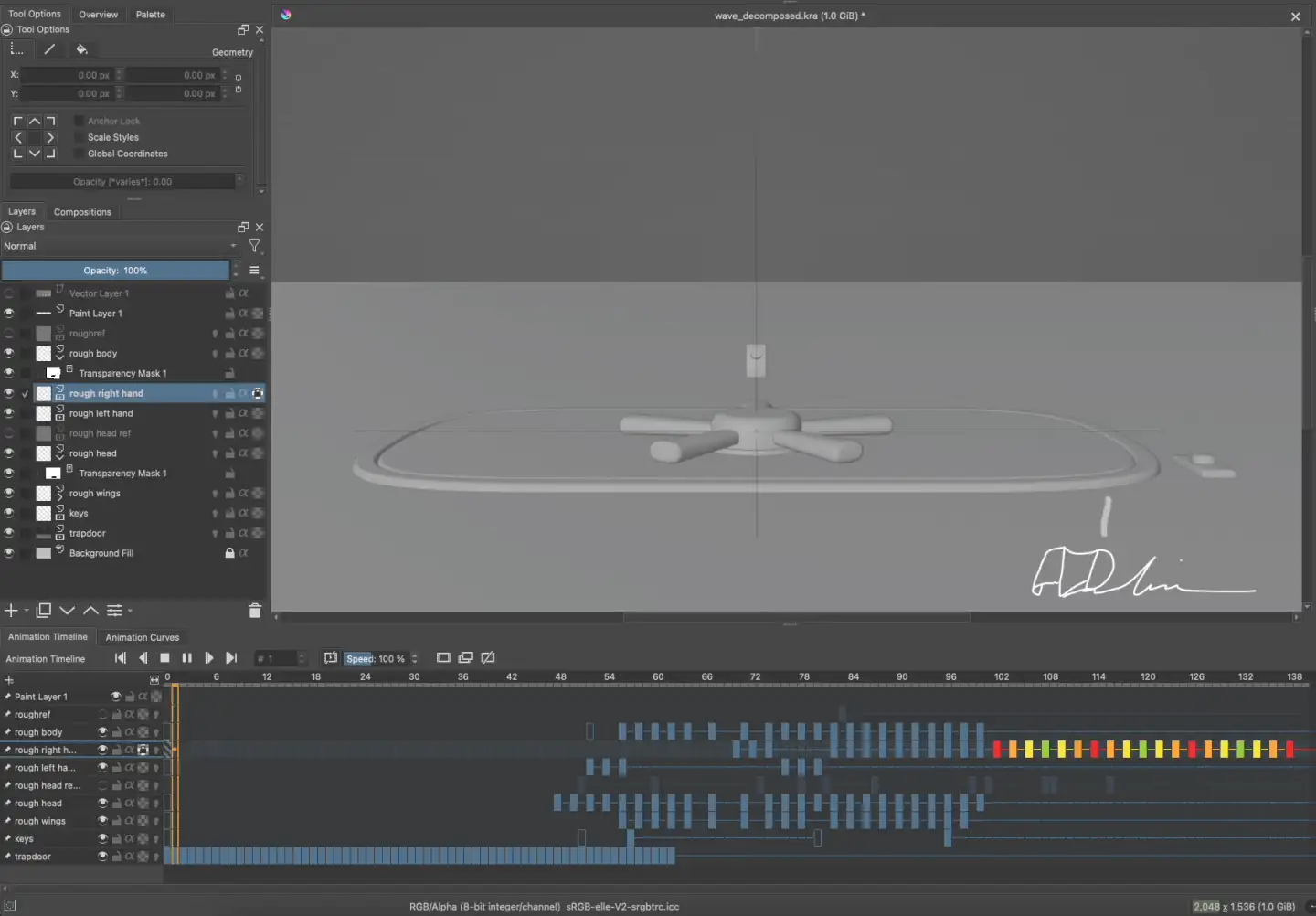Open the add-layer dropdown arrow
The width and height of the screenshot is (1316, 916).
[27, 611]
